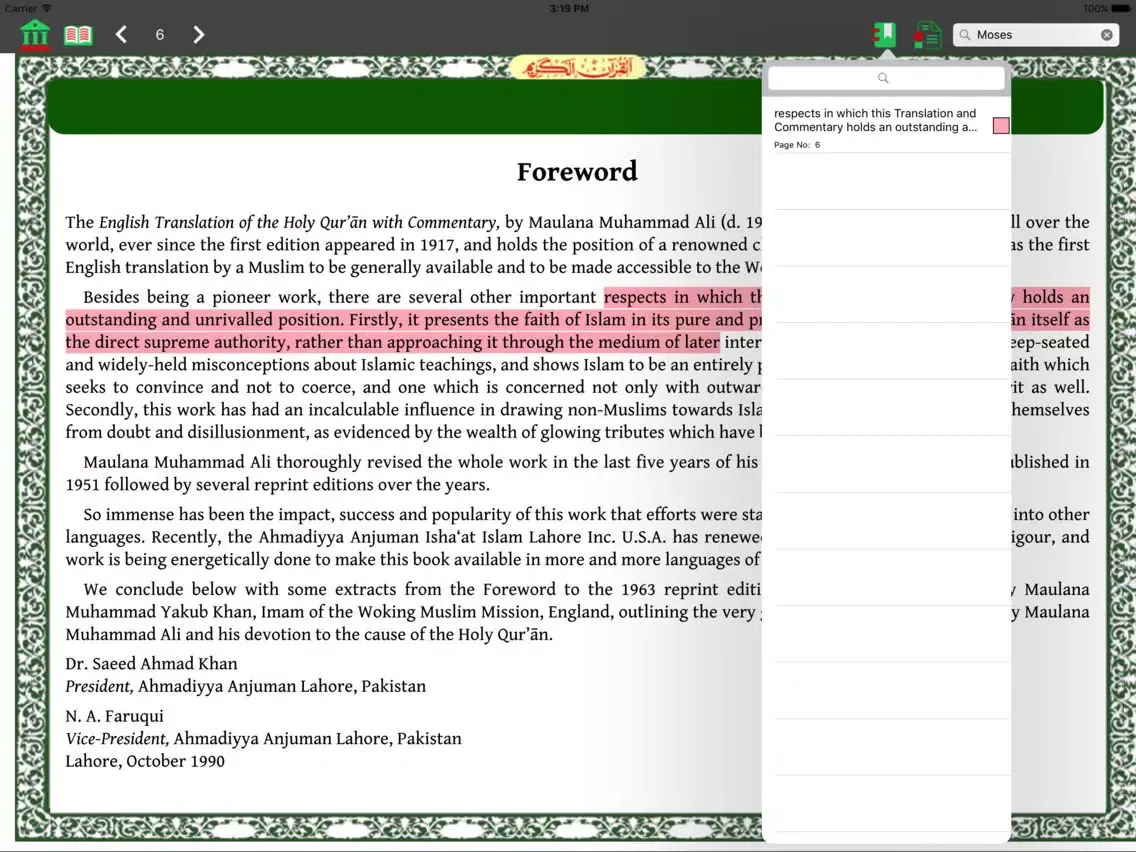Viewport: 1136px width, 852px height.
Task: Click the pink highlight color swatch
Action: click(x=1001, y=125)
